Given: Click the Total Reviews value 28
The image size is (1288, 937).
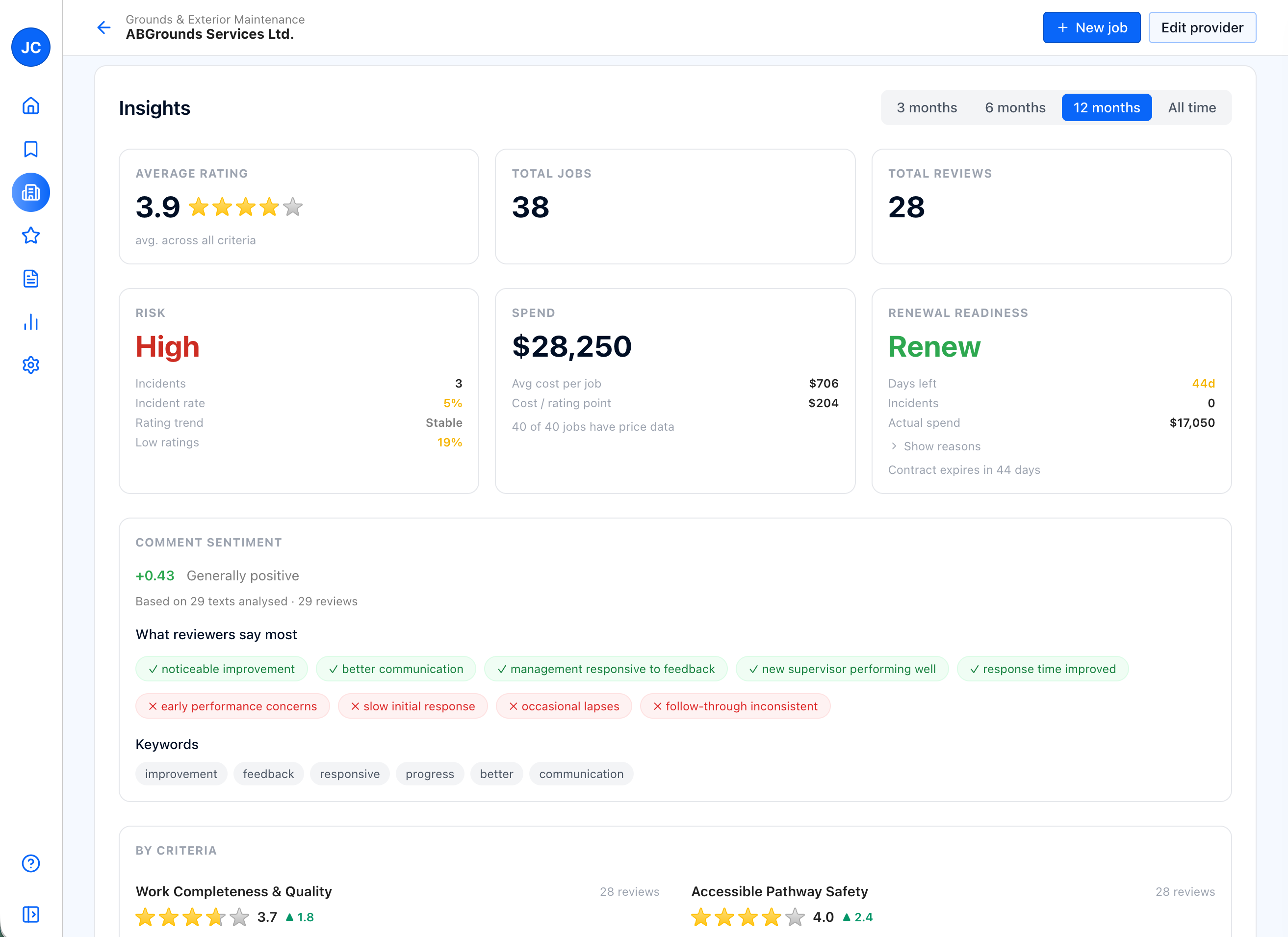Looking at the screenshot, I should pyautogui.click(x=906, y=207).
